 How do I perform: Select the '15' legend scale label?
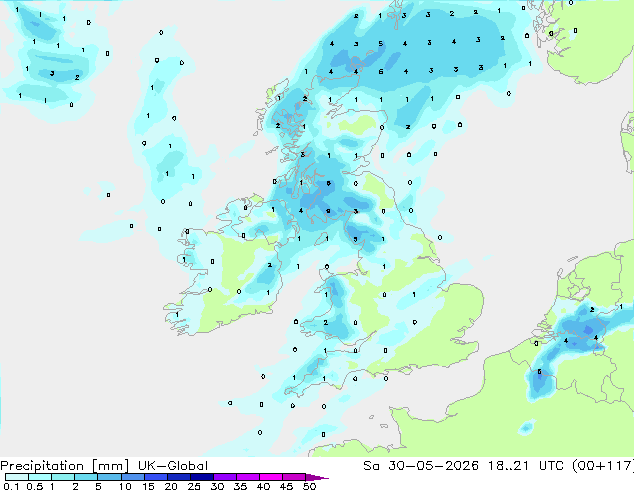[x=149, y=486]
